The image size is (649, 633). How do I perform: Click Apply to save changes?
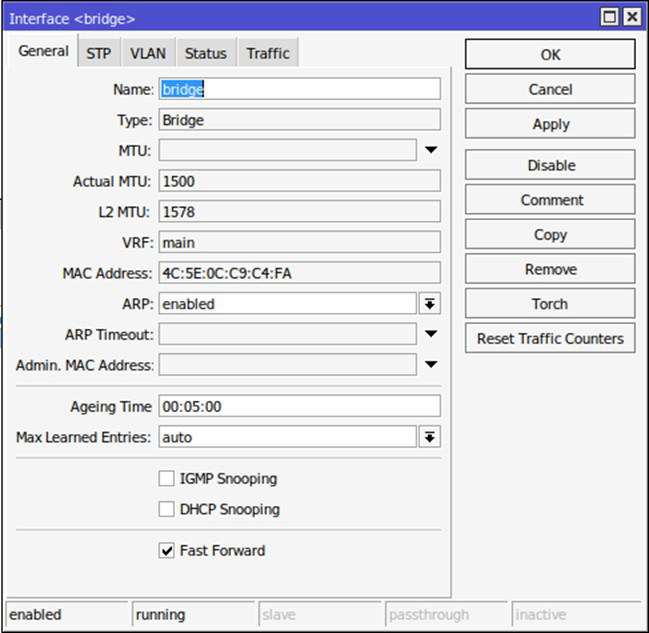click(550, 124)
